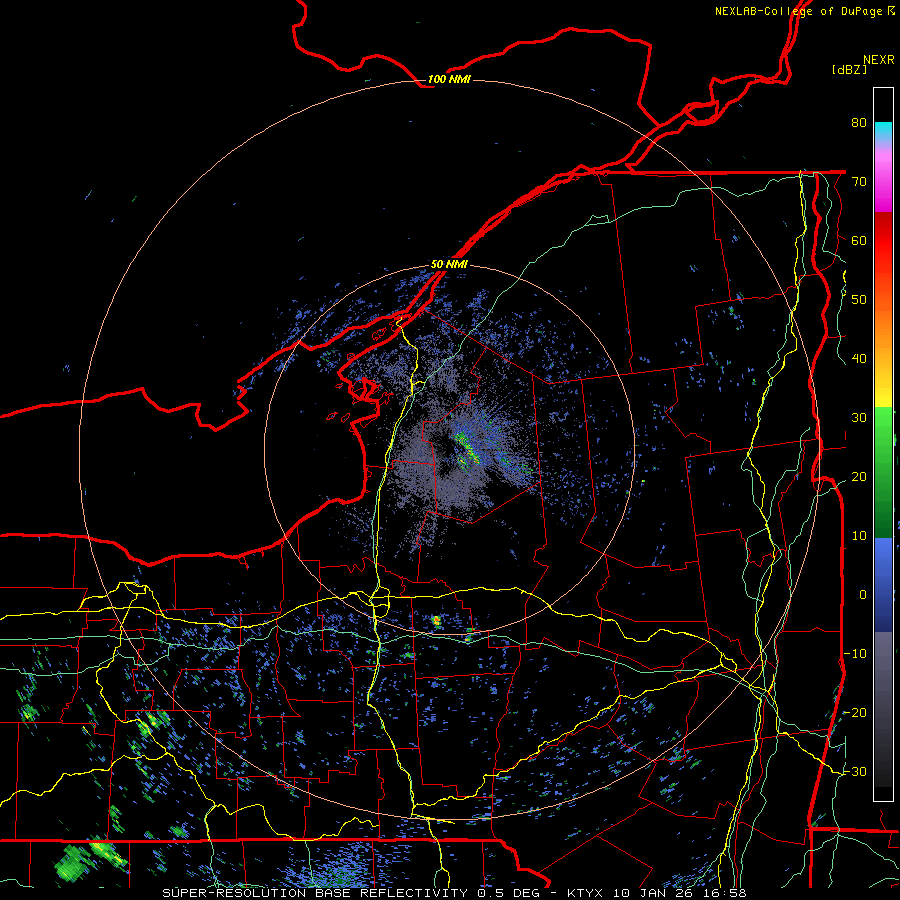Click the KTYX station identifier in caption
900x900 pixels.
585,893
